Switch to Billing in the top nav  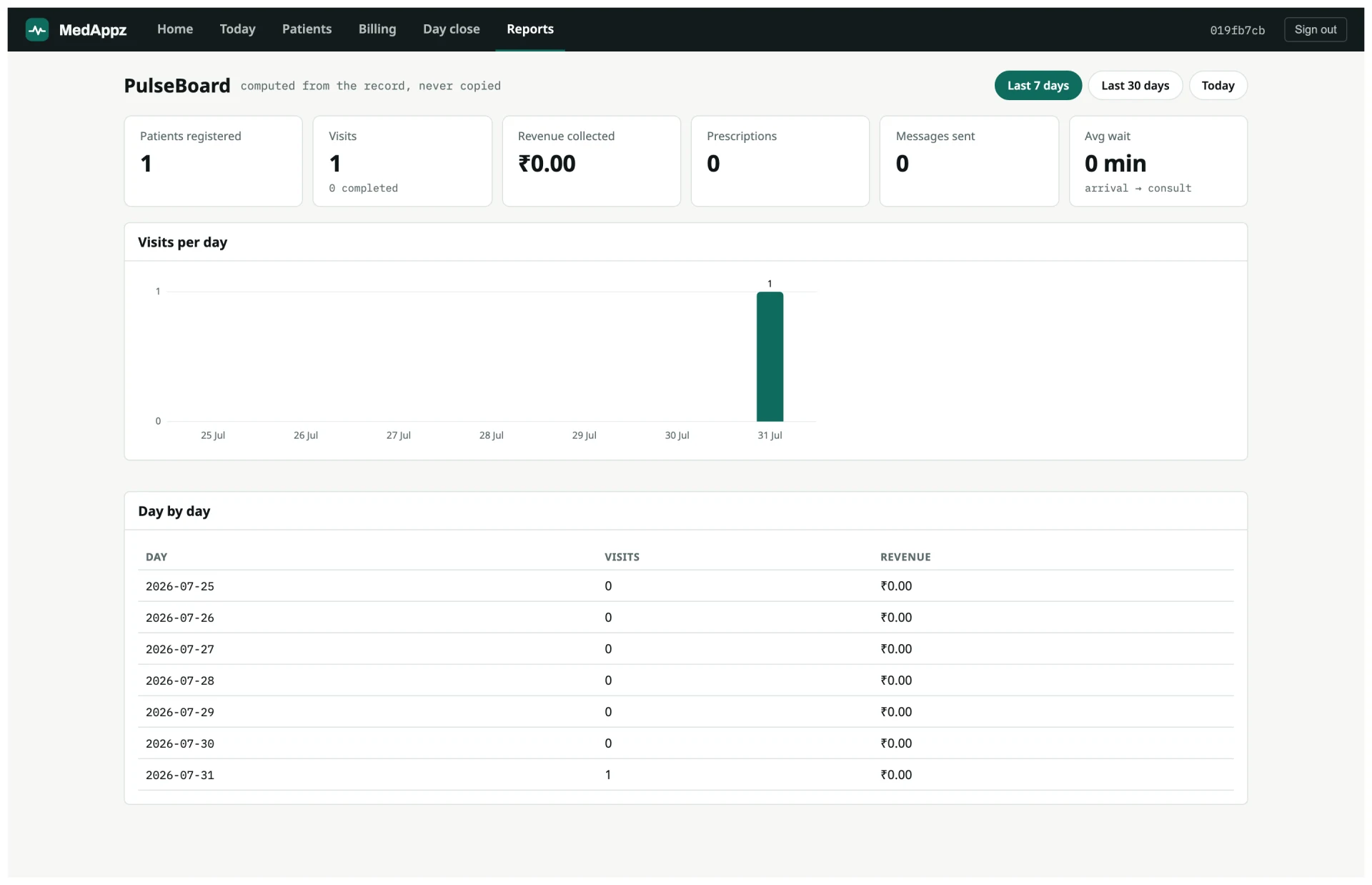pyautogui.click(x=377, y=29)
